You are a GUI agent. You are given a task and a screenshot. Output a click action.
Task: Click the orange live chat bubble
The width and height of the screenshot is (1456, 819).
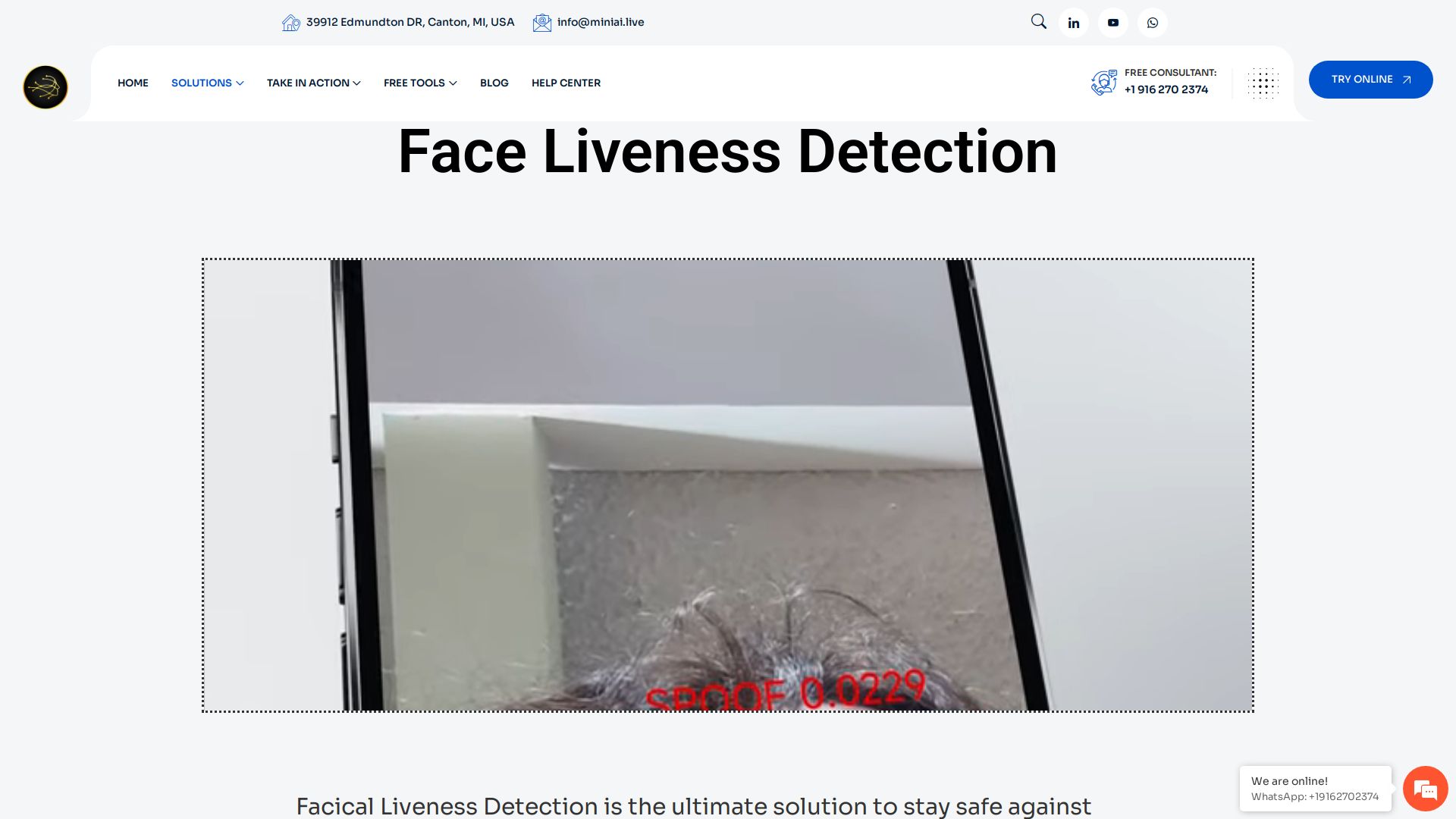(1425, 789)
